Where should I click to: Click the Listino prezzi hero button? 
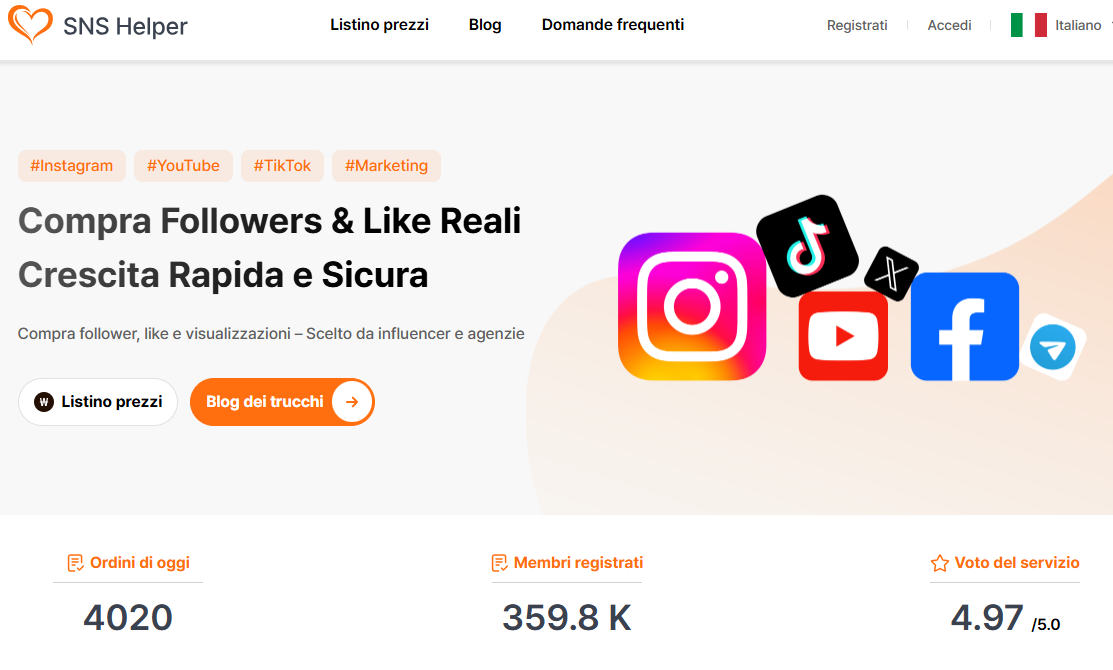[98, 402]
